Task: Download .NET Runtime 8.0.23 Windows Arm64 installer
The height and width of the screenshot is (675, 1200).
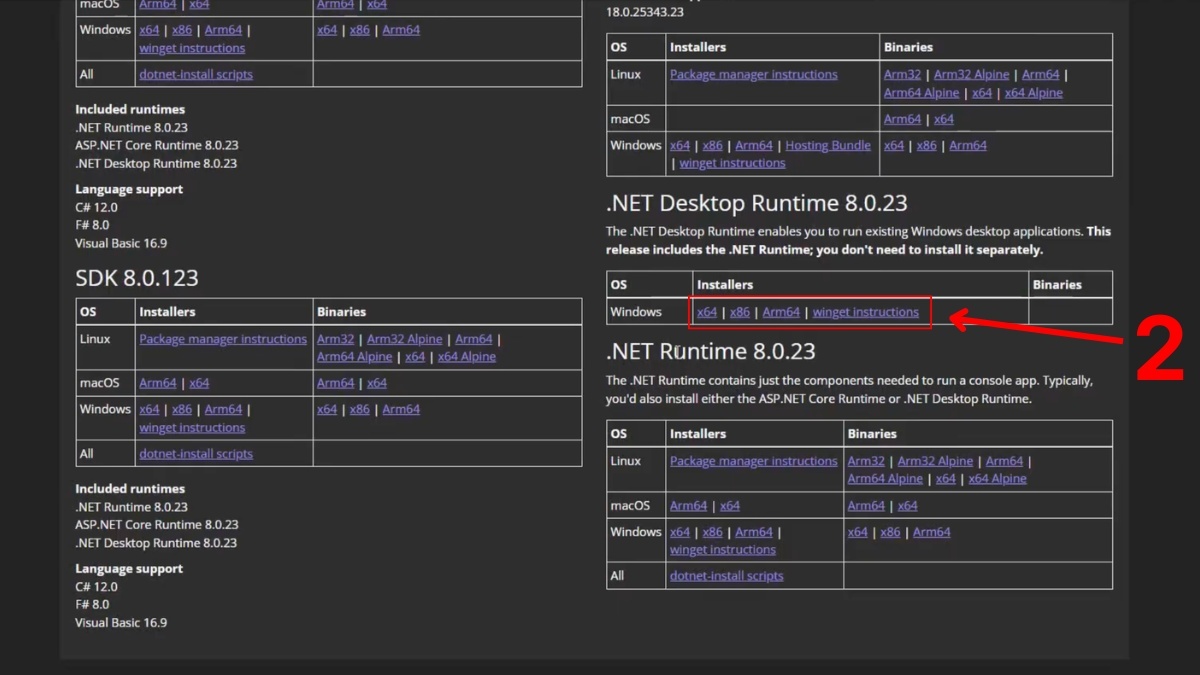Action: pos(754,532)
